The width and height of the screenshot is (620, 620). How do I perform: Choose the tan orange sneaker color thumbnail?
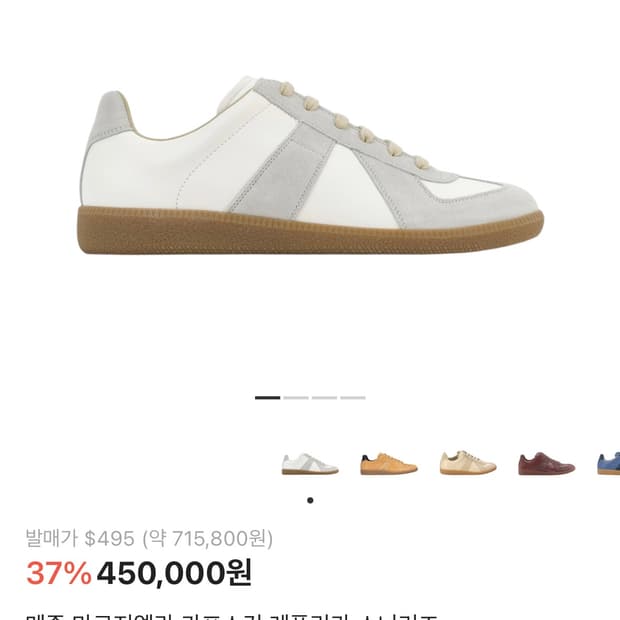click(389, 464)
